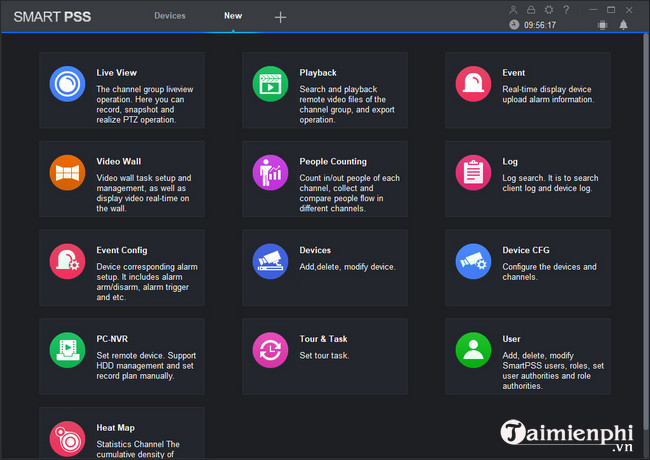650x460 pixels.
Task: Click the Video Wall orange icon
Action: (67, 172)
